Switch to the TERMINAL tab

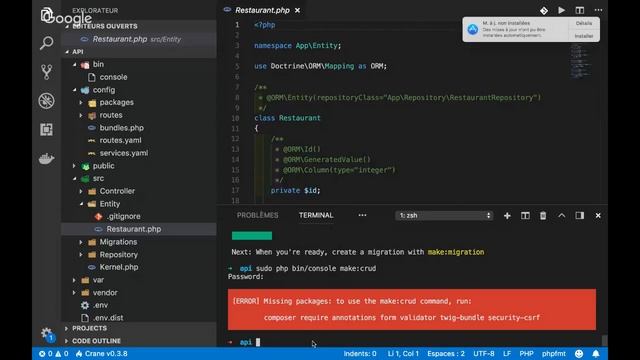click(x=316, y=215)
